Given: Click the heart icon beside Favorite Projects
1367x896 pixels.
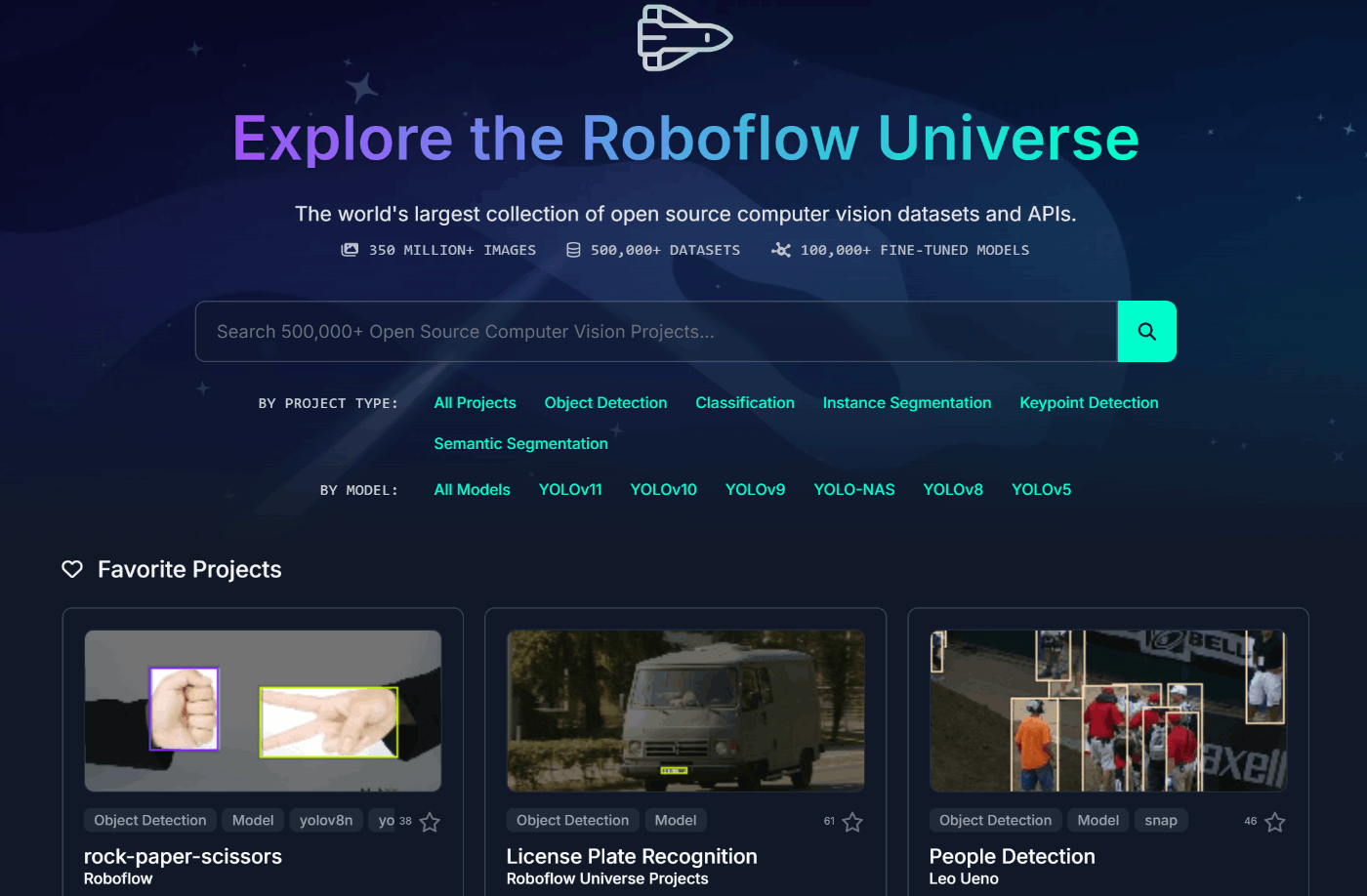Looking at the screenshot, I should pyautogui.click(x=72, y=569).
